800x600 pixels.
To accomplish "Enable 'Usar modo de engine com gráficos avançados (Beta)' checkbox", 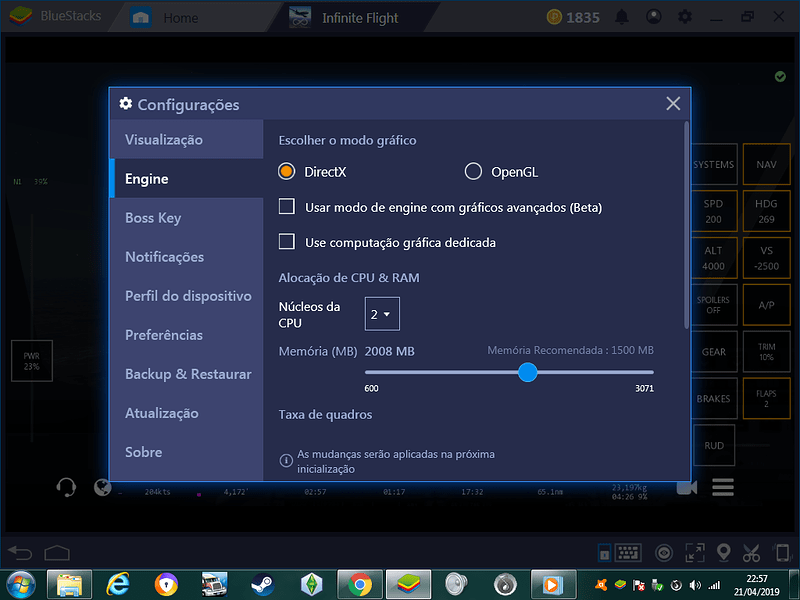I will pos(287,207).
